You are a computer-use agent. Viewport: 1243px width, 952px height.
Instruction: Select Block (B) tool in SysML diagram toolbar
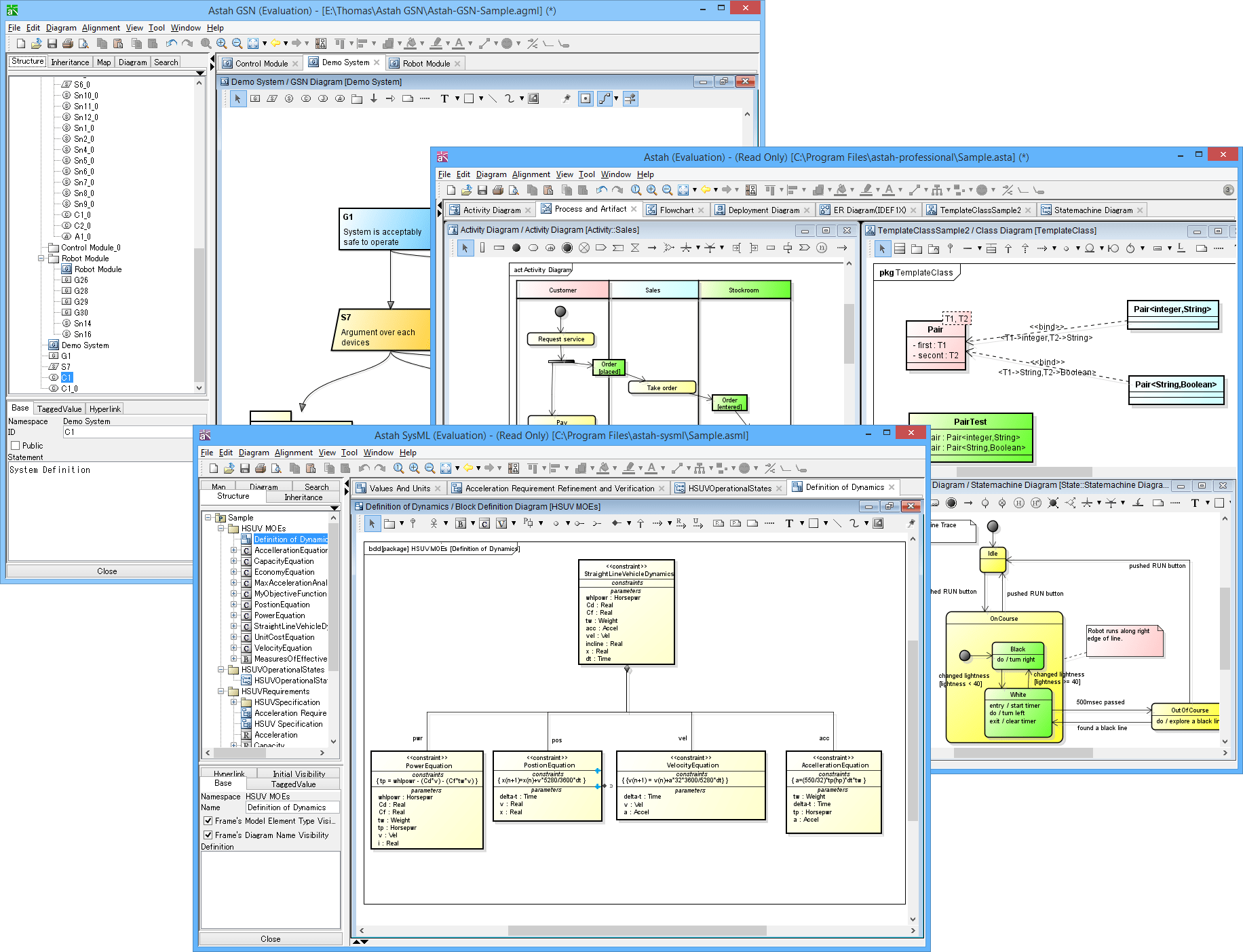point(461,523)
